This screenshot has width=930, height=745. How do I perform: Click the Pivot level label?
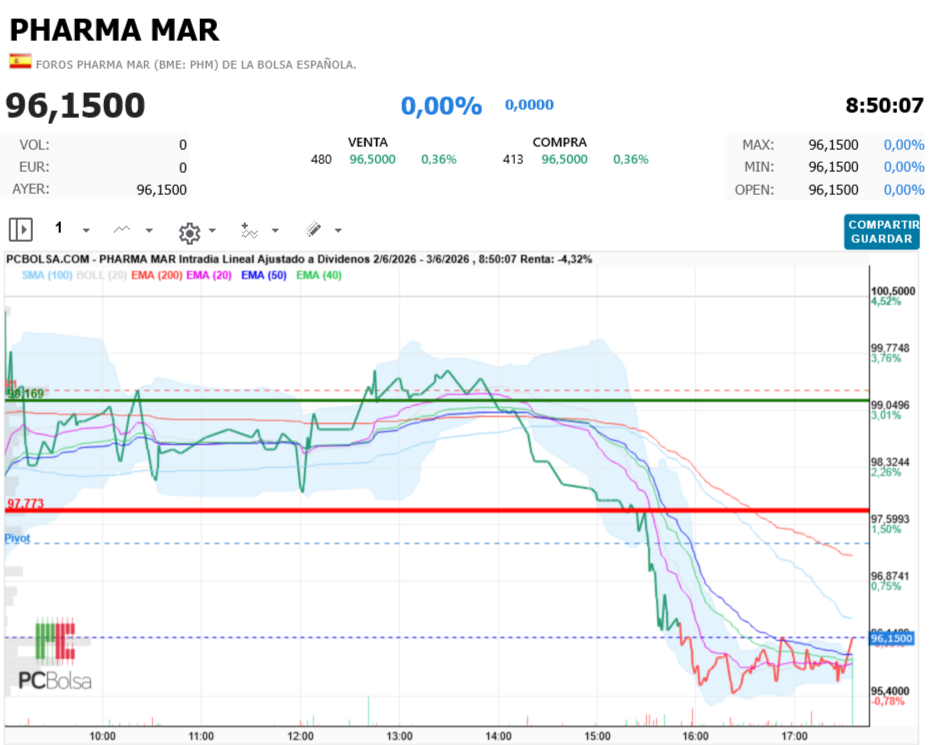click(x=17, y=538)
